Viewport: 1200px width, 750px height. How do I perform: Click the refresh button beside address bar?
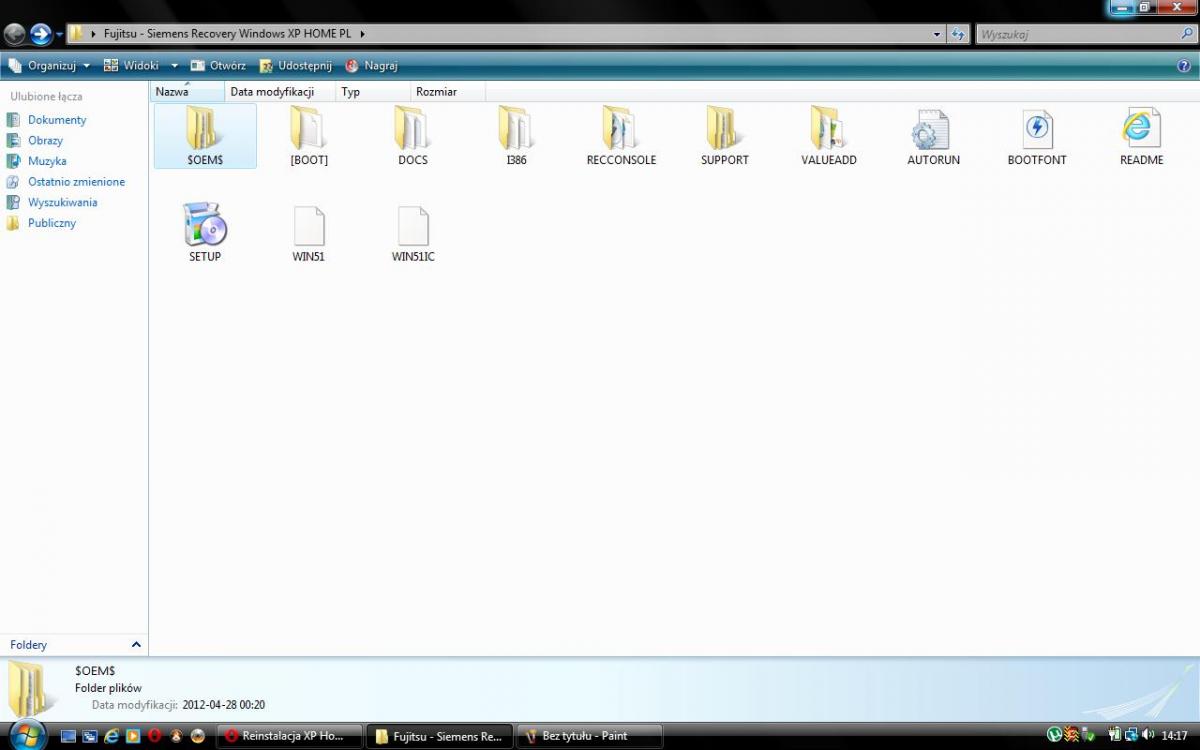pos(958,34)
